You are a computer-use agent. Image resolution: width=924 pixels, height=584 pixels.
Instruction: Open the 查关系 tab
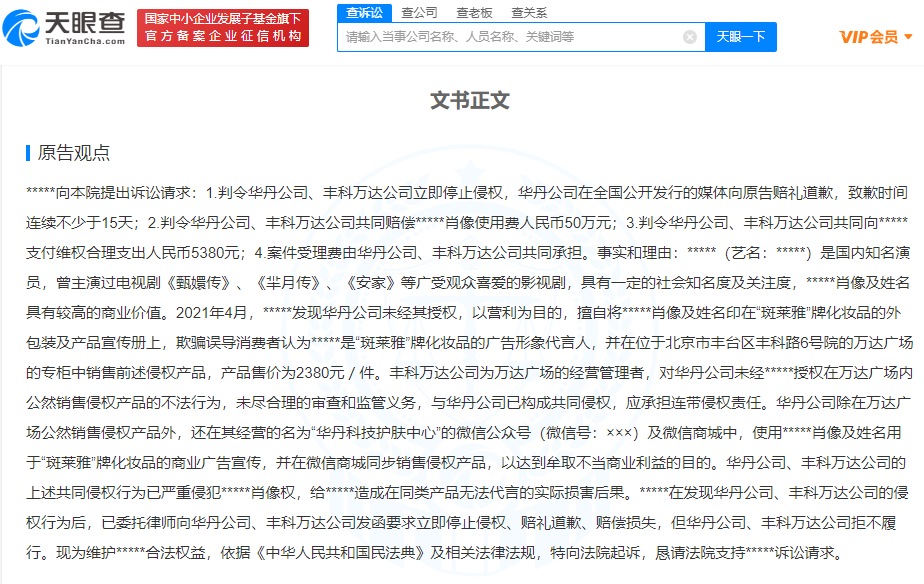(x=529, y=12)
